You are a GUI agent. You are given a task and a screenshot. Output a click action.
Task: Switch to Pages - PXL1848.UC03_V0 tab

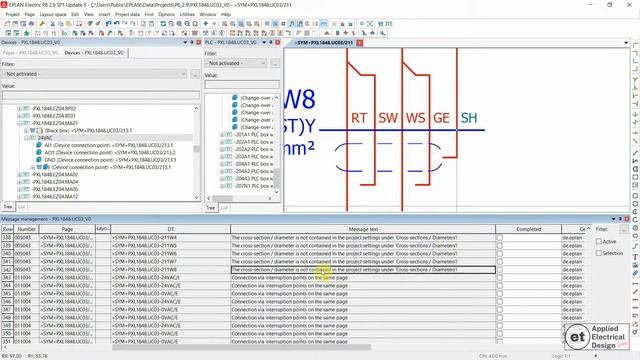30,53
